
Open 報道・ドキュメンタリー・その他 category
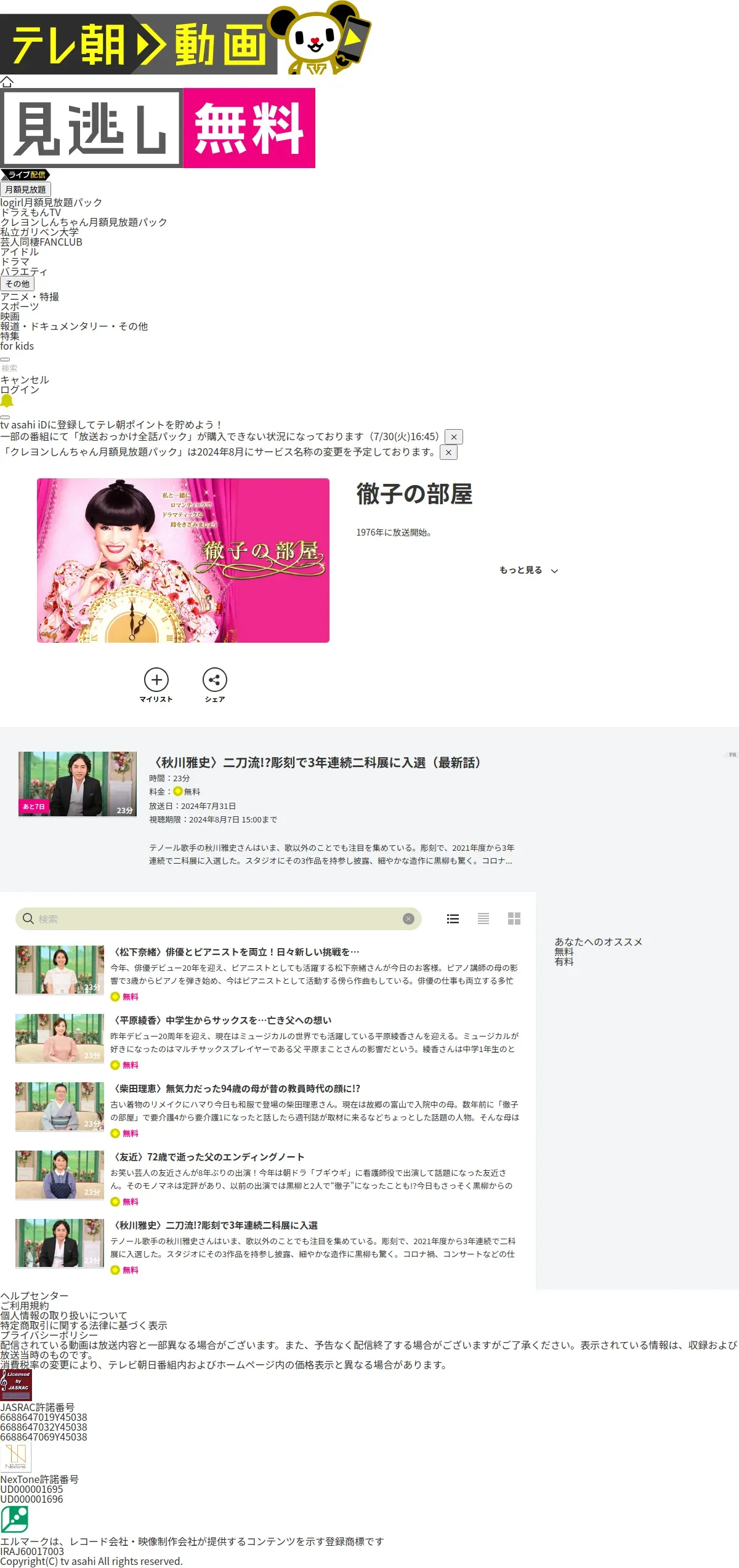[74, 326]
